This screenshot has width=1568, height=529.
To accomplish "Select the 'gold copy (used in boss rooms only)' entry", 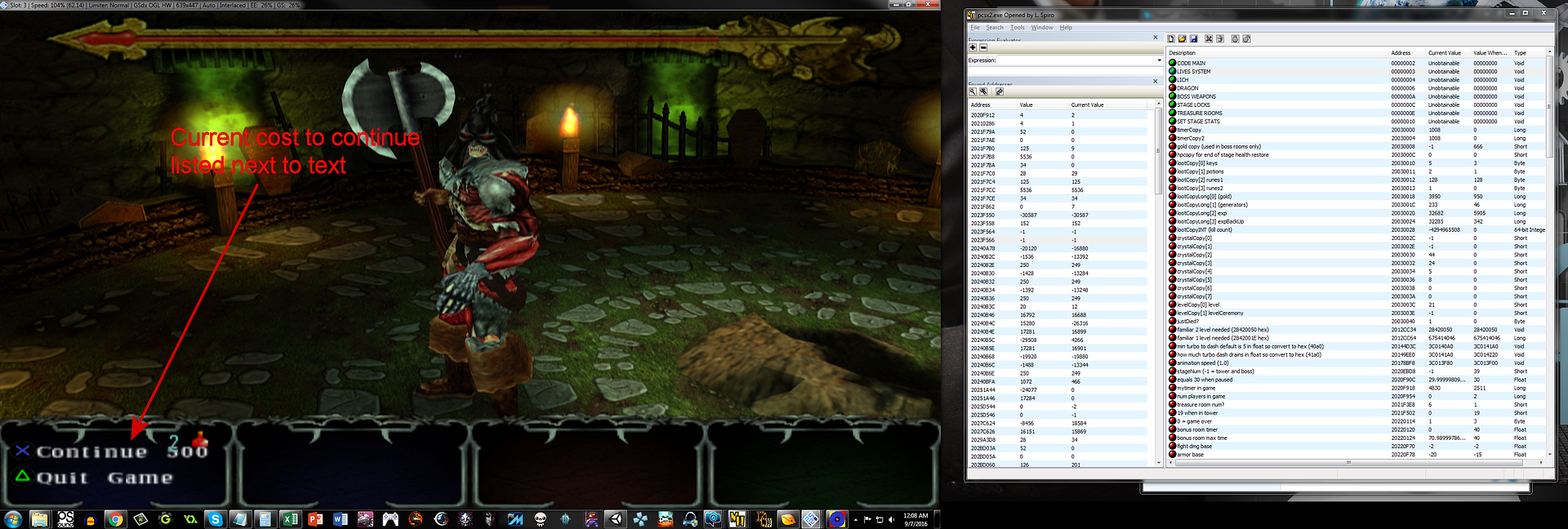I will [1356, 146].
